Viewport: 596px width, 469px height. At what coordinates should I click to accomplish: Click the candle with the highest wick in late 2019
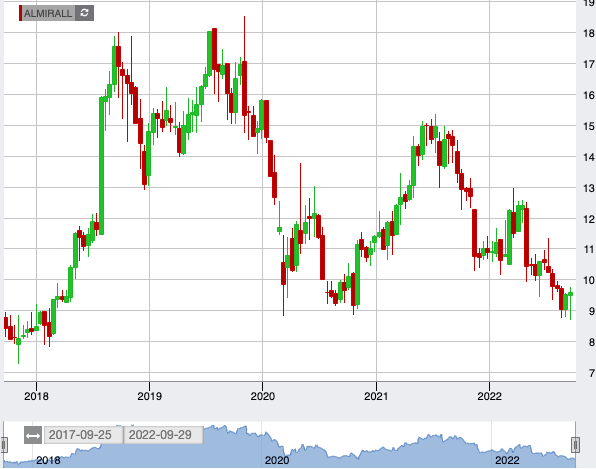tap(244, 87)
